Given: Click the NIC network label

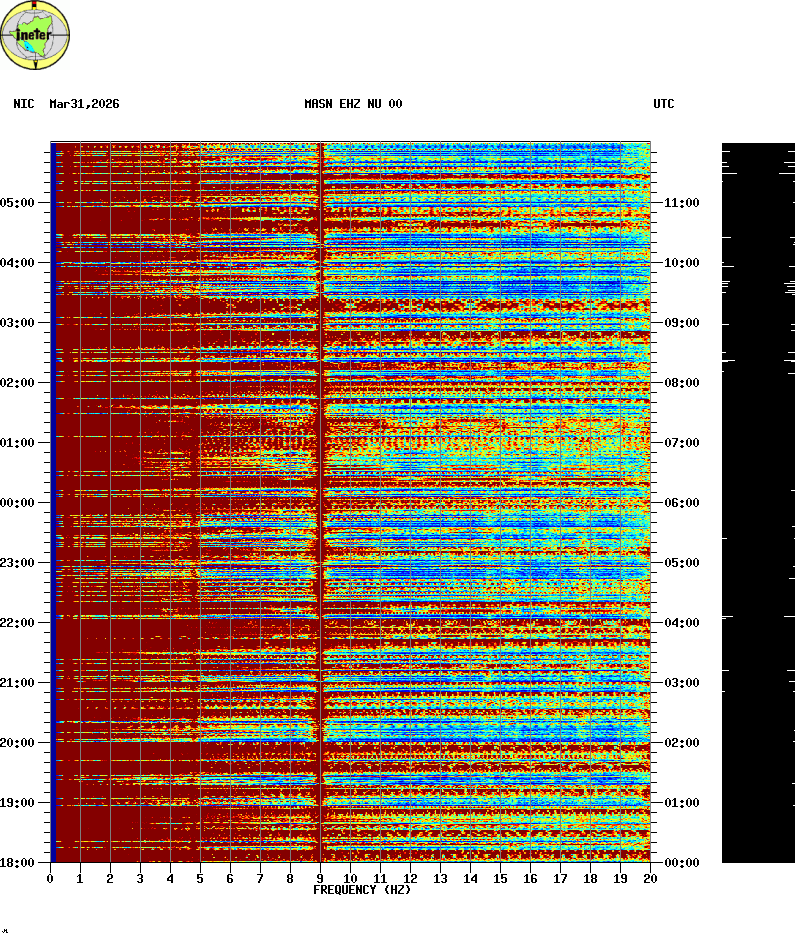Looking at the screenshot, I should coord(24,104).
